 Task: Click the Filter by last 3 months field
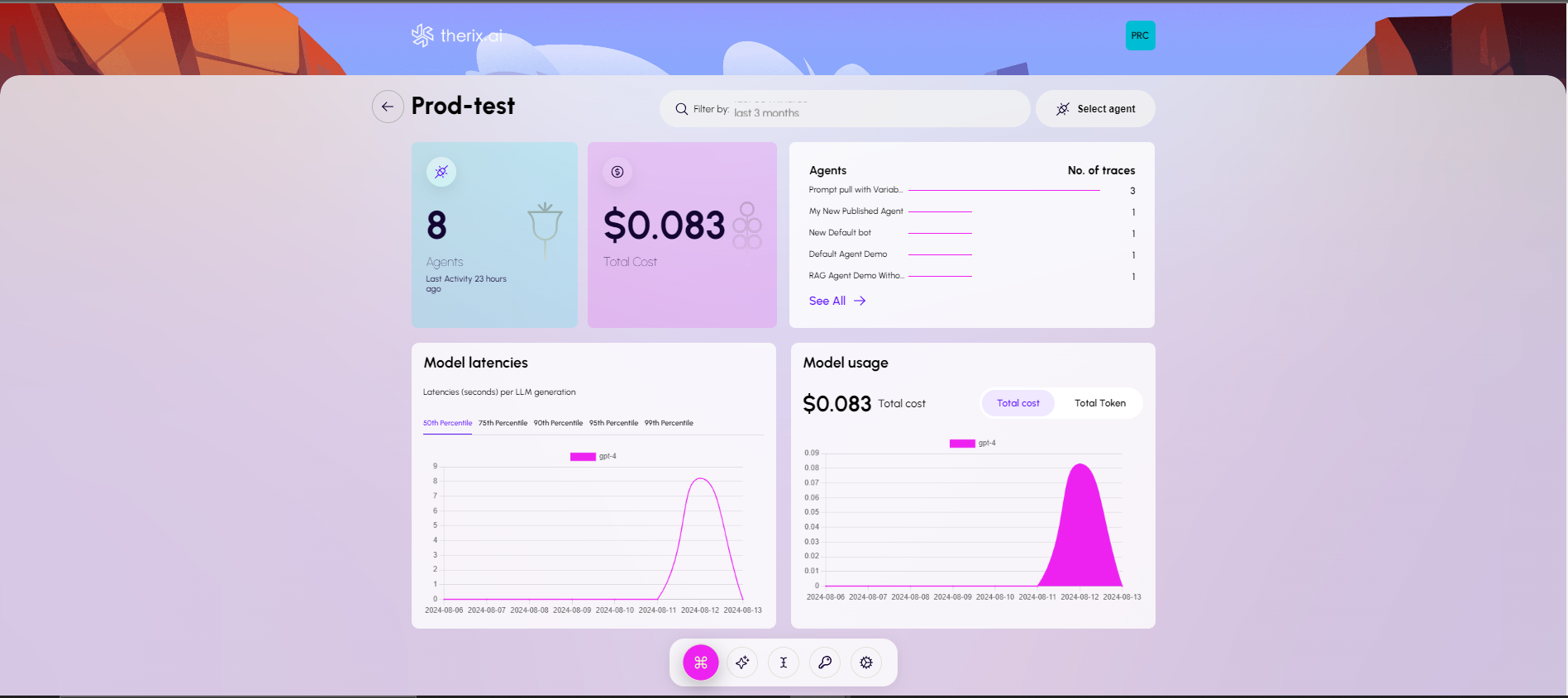point(845,109)
